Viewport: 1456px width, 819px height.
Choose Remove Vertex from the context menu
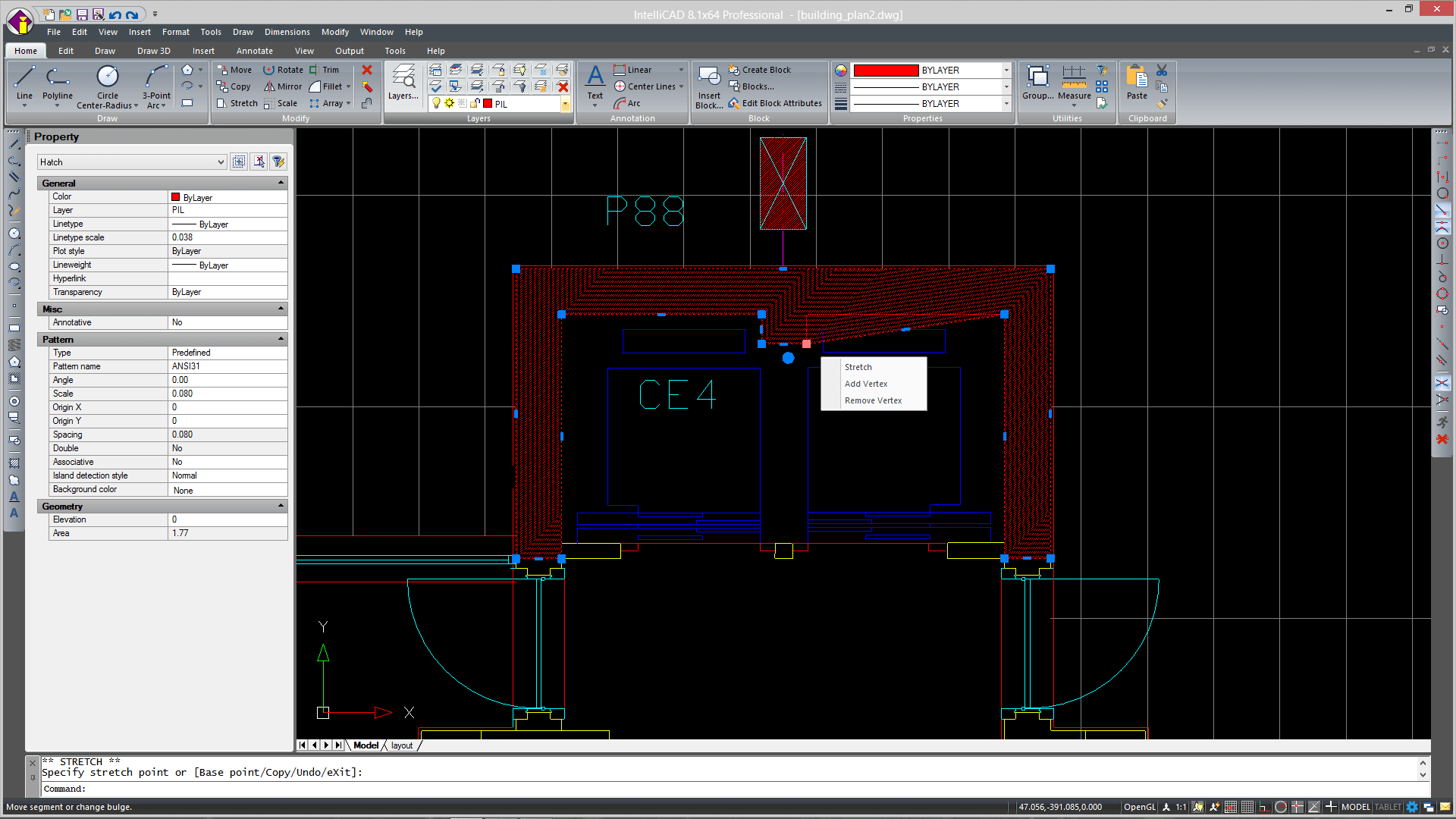click(873, 400)
